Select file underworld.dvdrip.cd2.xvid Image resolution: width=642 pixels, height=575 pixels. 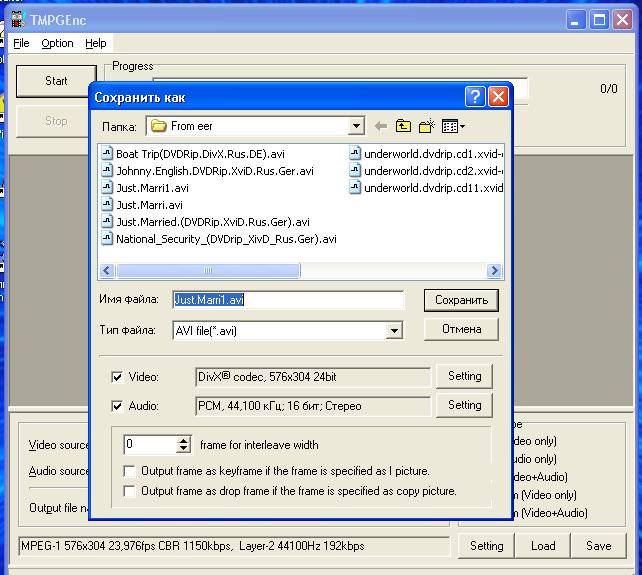pyautogui.click(x=433, y=171)
